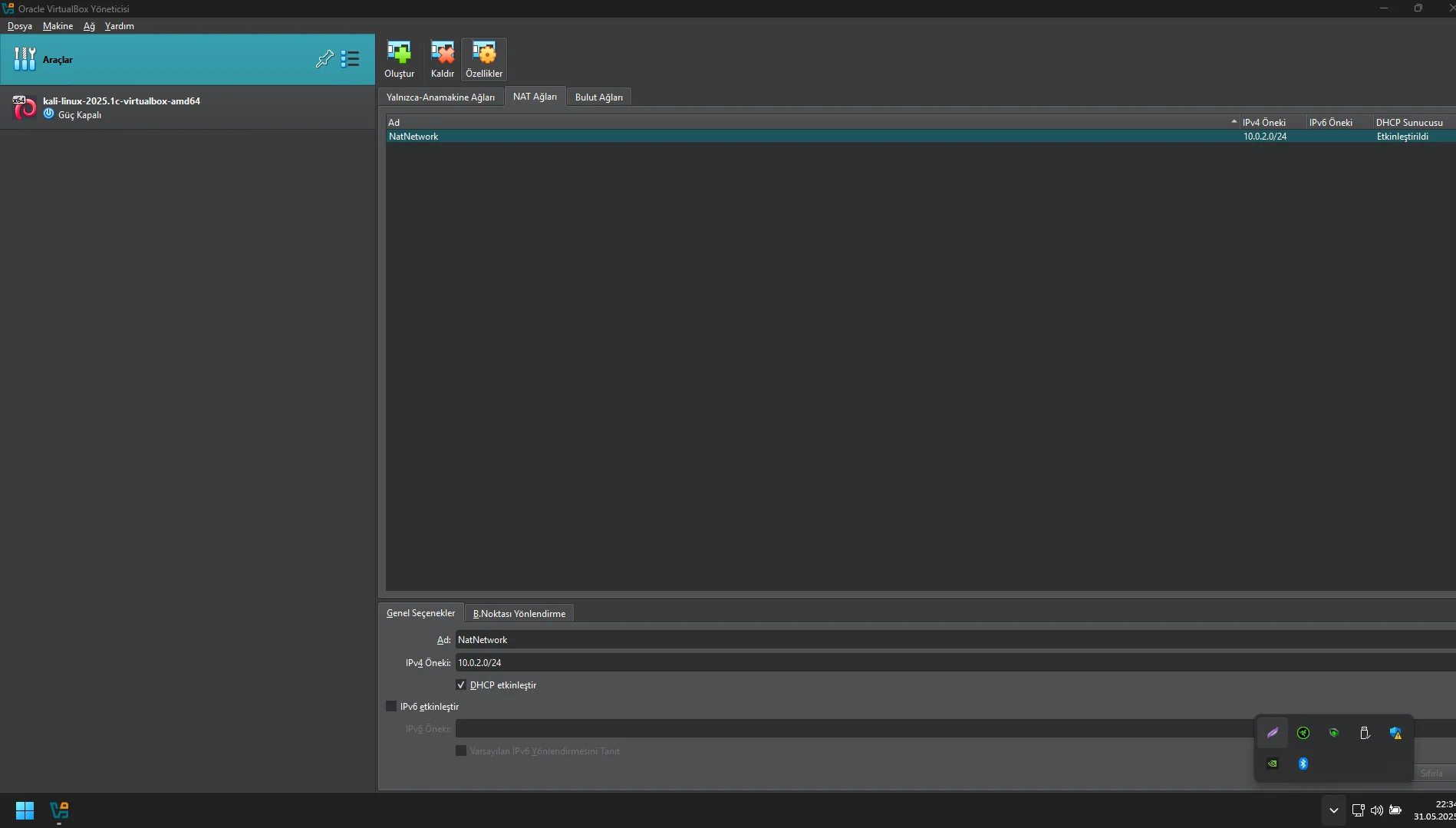Open the Dosya menu
Viewport: 1456px width, 828px height.
(x=20, y=26)
